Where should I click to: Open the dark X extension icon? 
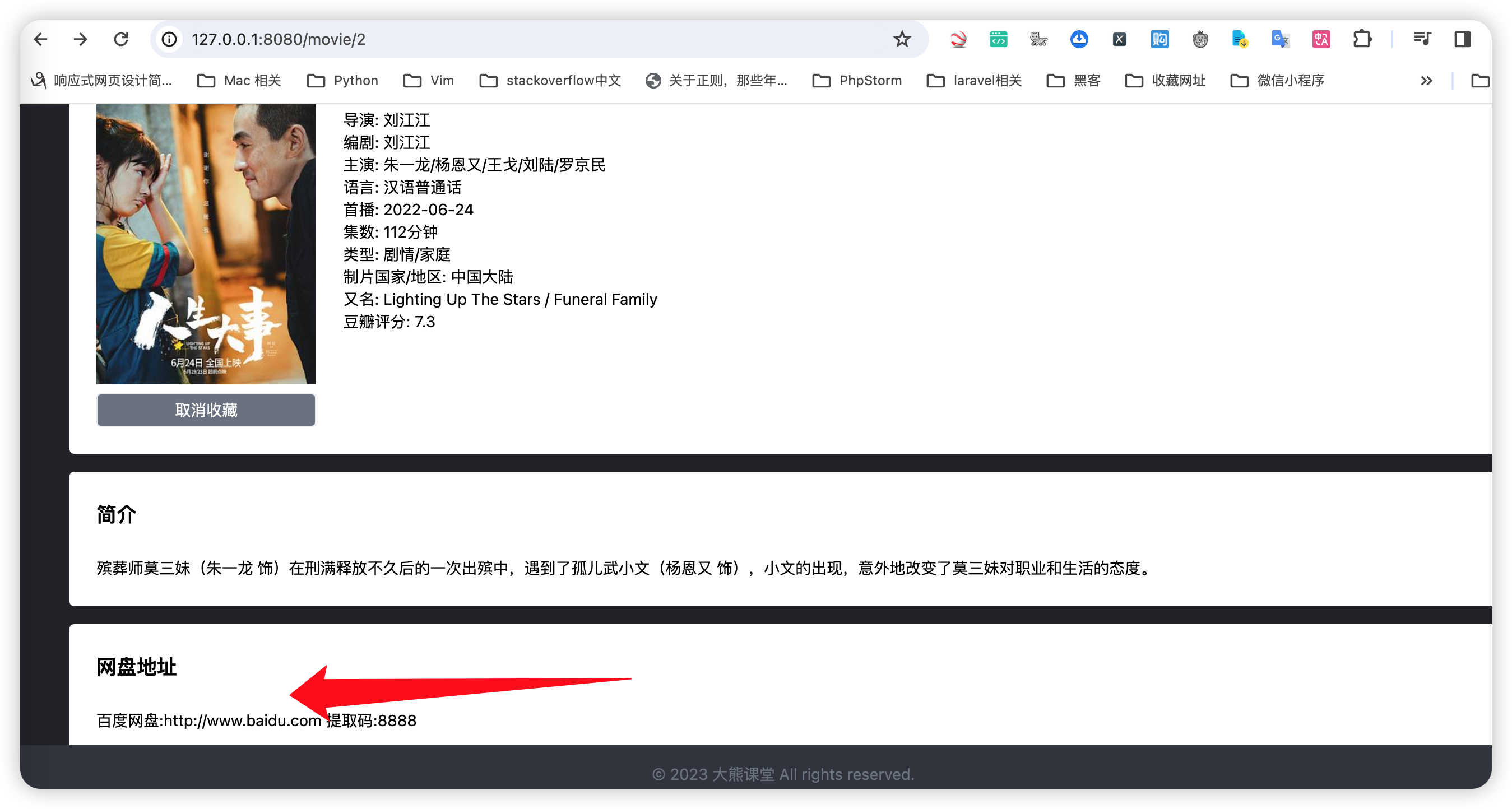(x=1119, y=39)
